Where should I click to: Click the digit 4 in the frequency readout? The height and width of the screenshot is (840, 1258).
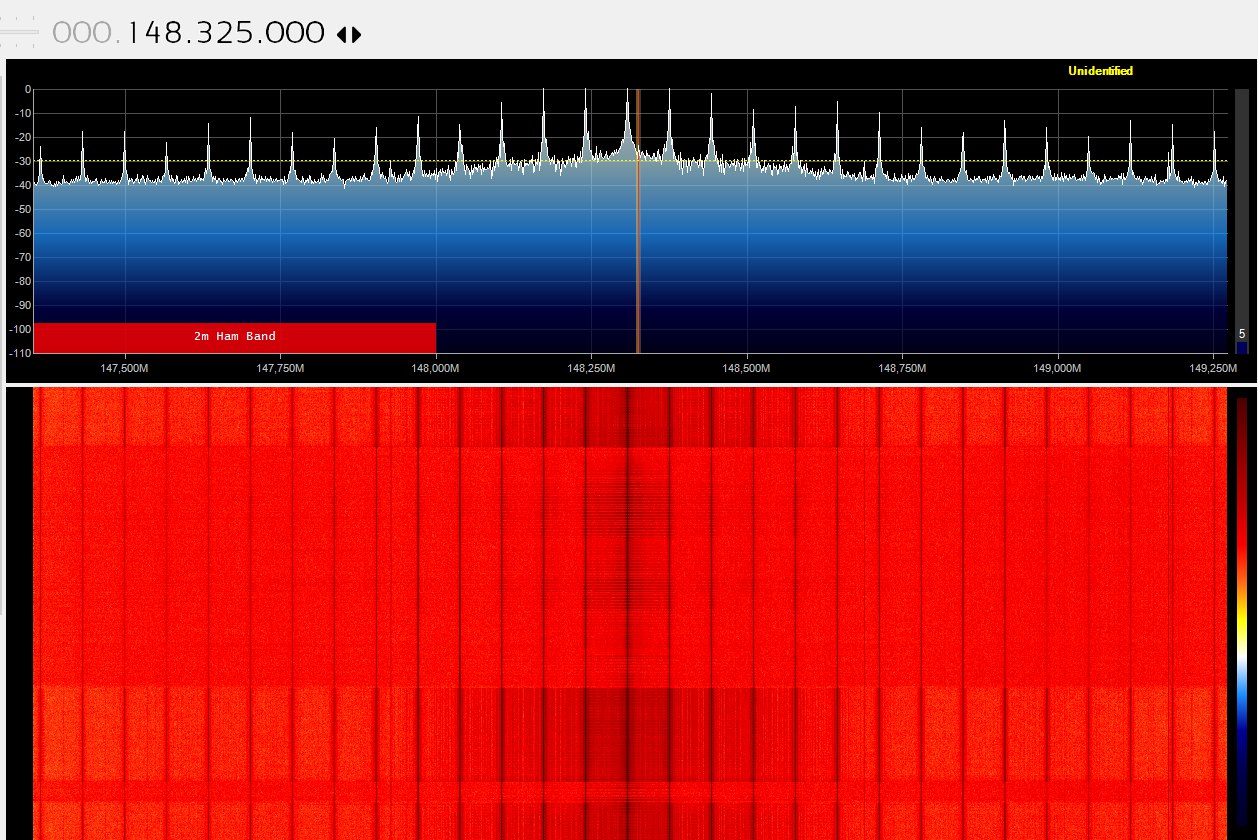click(153, 34)
